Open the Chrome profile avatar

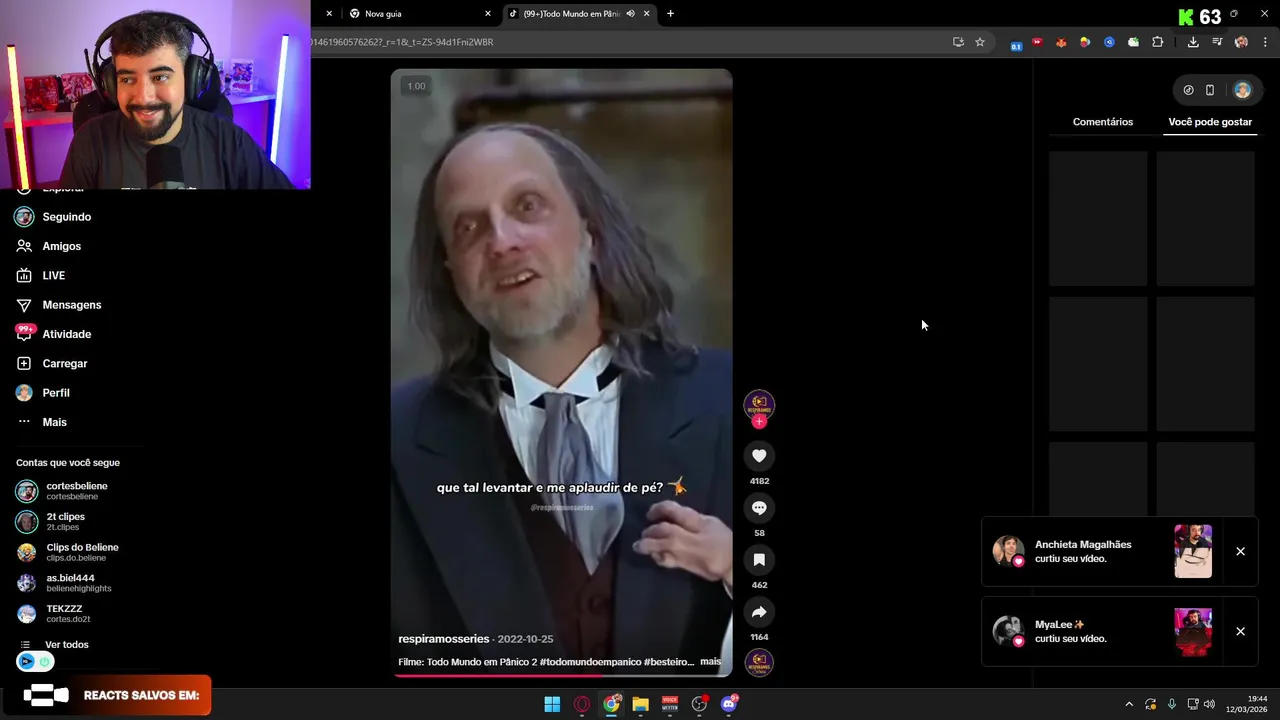pyautogui.click(x=1241, y=42)
